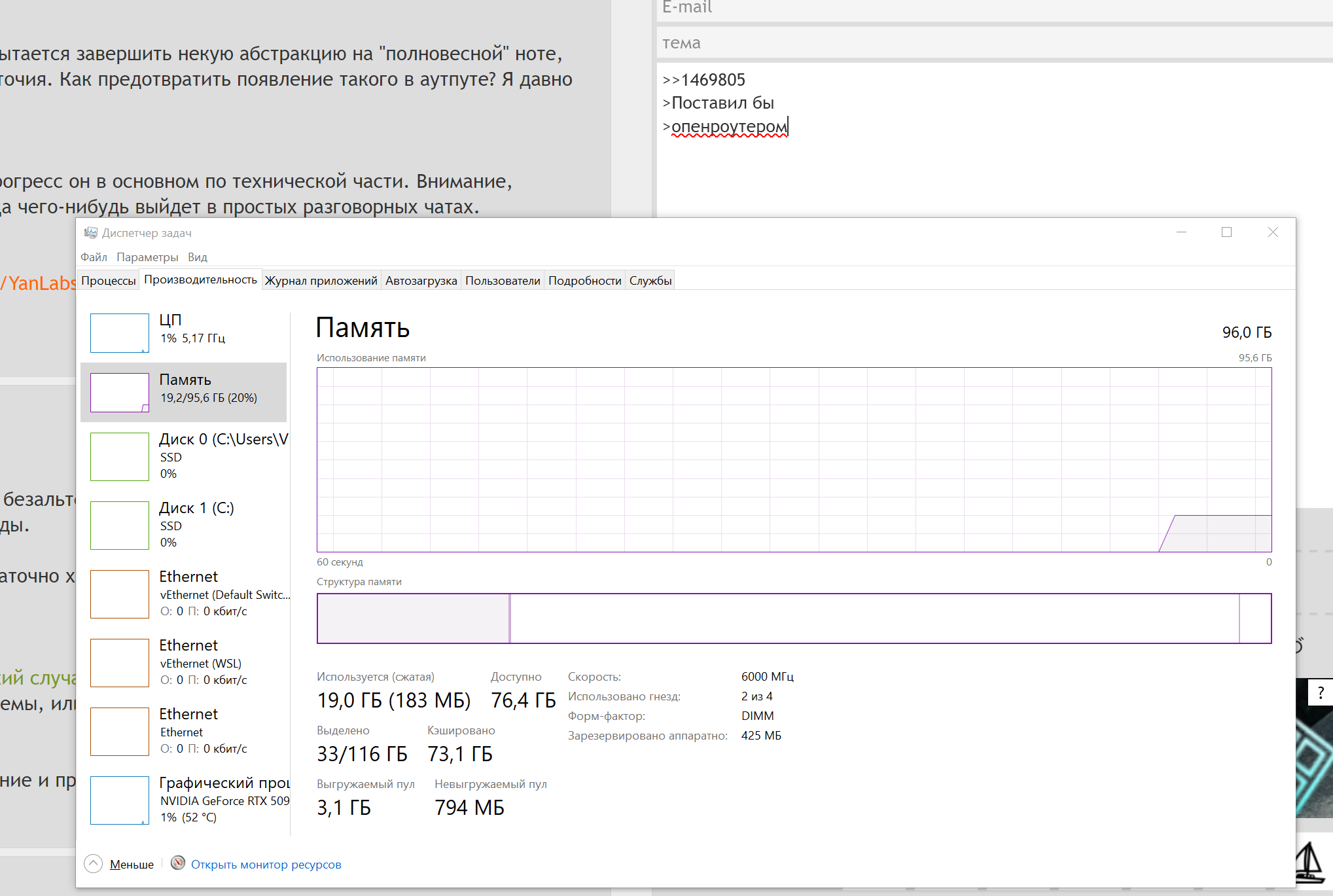
Task: Open the Параметры menu
Action: point(147,257)
